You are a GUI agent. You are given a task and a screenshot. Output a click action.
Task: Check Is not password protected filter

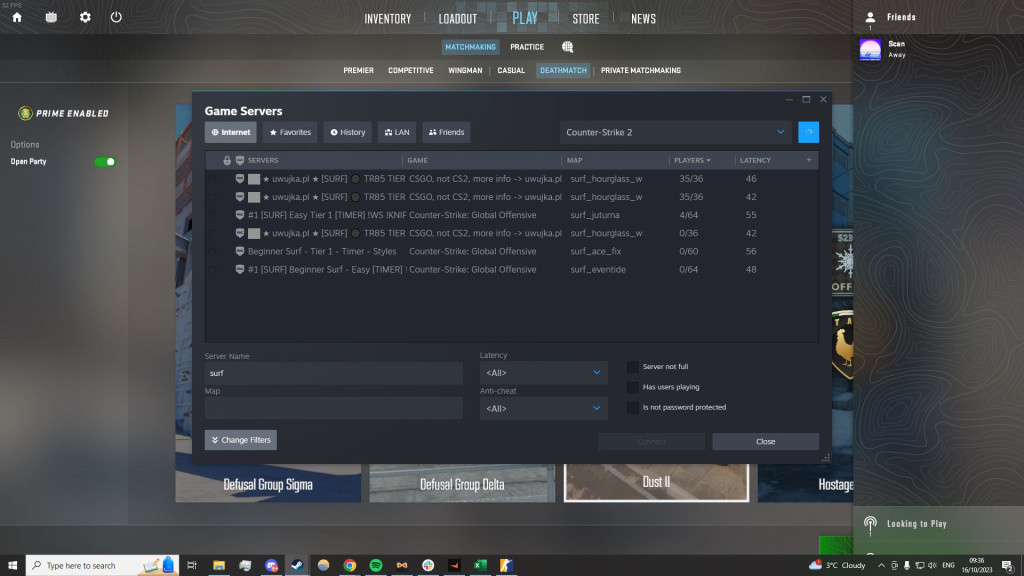tap(632, 408)
